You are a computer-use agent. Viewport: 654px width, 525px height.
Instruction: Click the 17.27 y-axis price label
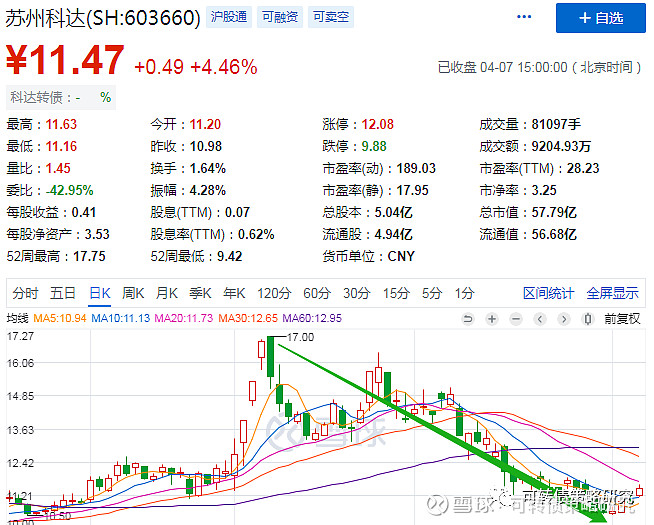(20, 336)
